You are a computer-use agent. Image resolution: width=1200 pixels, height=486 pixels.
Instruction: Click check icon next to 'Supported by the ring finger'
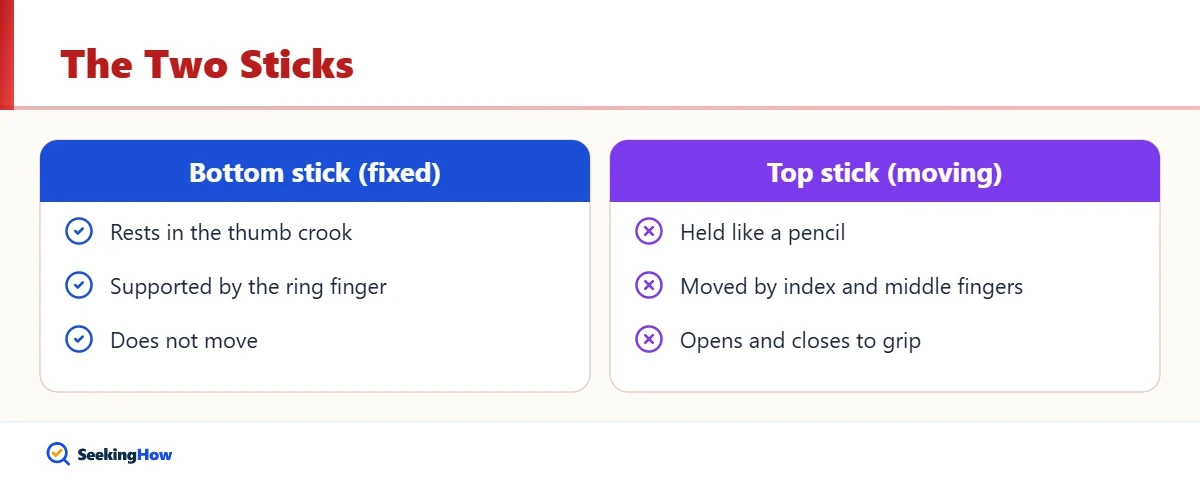tap(78, 286)
